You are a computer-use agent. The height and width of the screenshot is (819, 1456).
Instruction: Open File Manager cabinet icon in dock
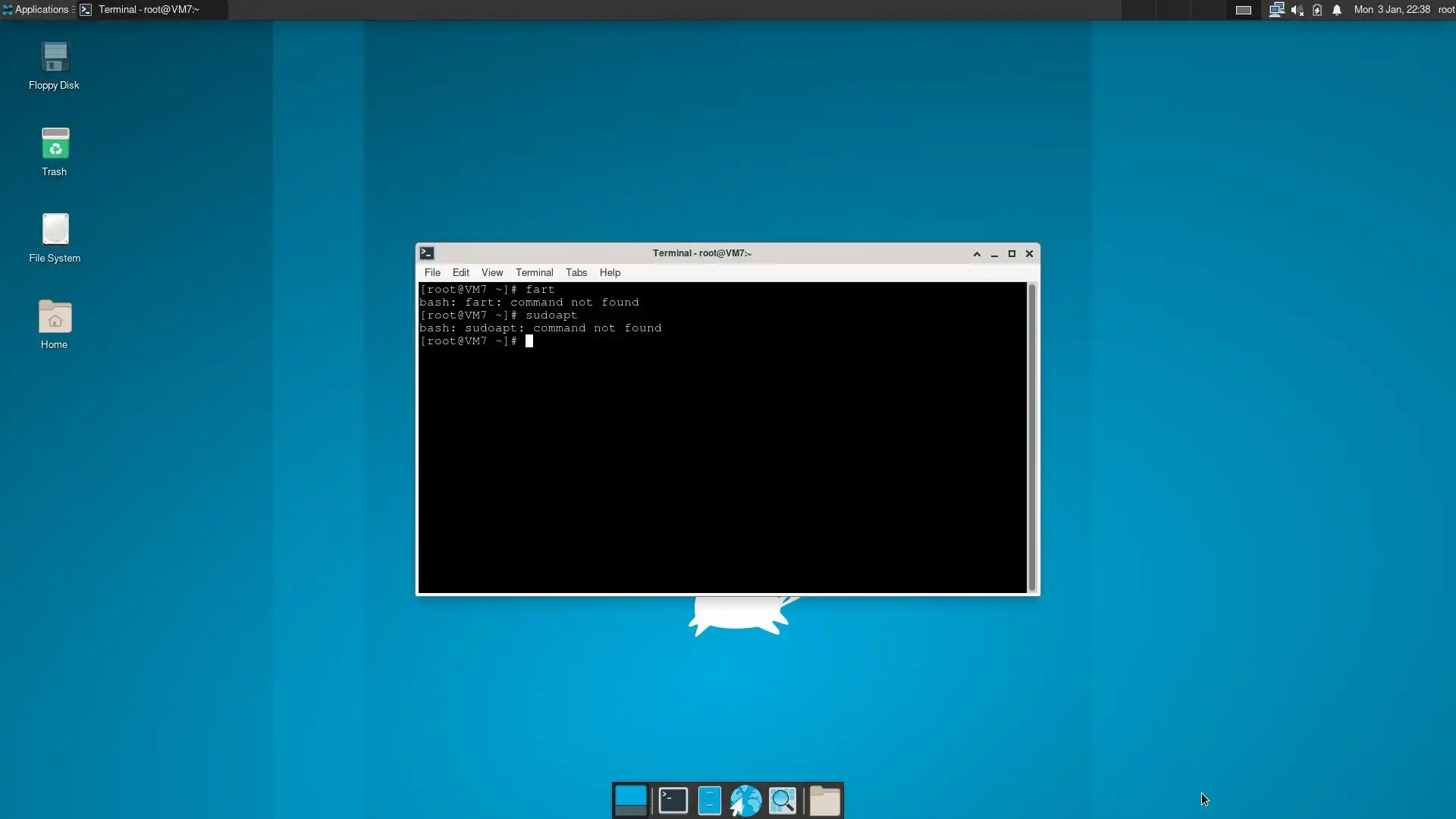pyautogui.click(x=709, y=801)
